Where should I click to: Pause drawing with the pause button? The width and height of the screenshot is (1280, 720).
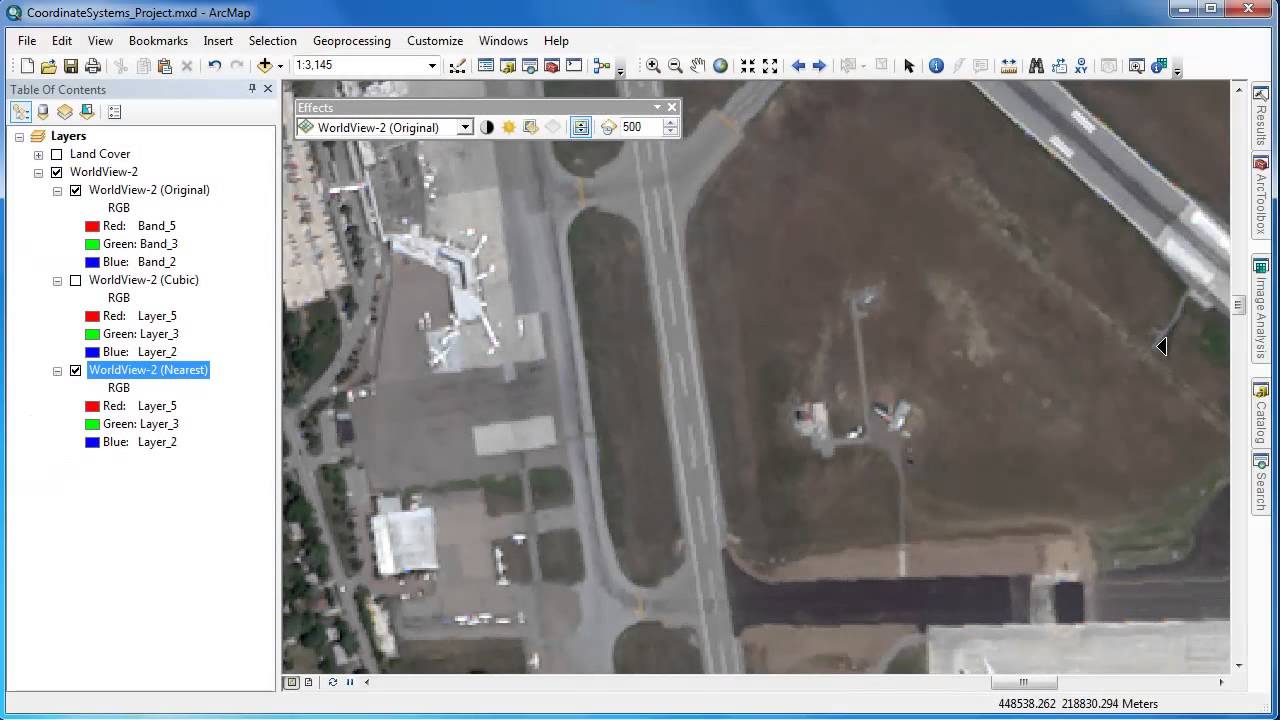[x=349, y=682]
